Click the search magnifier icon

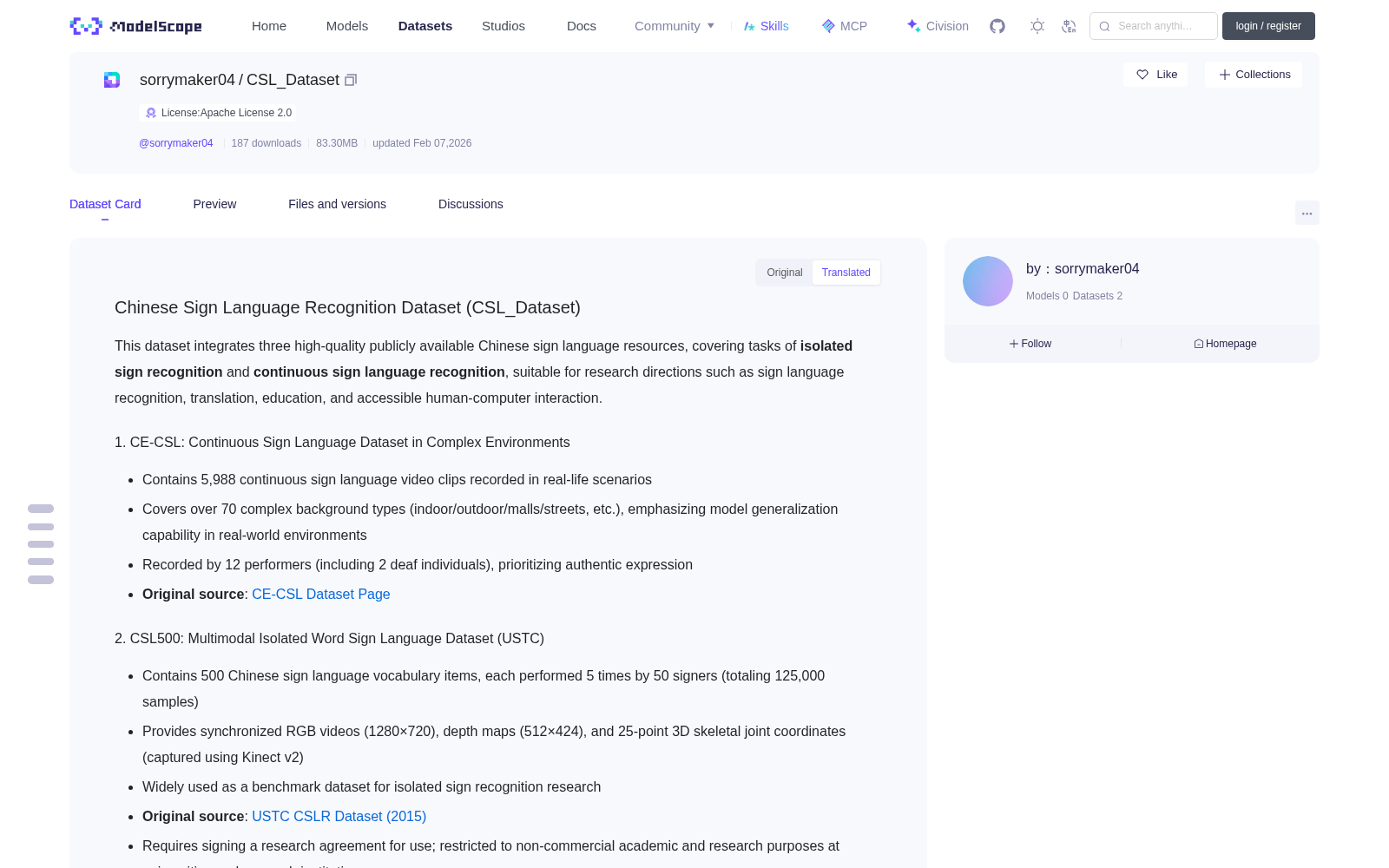(x=1105, y=26)
